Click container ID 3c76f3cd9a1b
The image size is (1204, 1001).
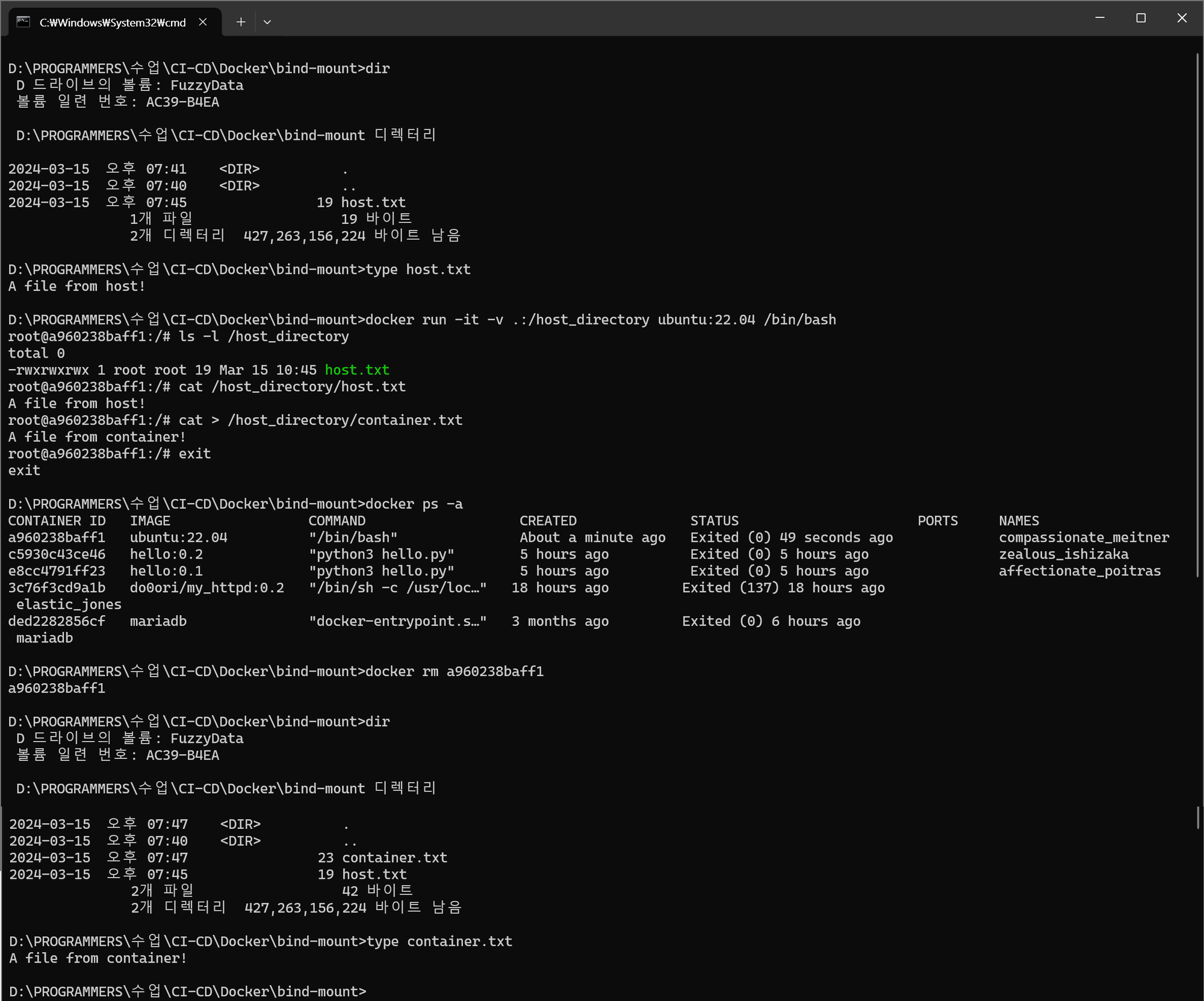[x=57, y=587]
